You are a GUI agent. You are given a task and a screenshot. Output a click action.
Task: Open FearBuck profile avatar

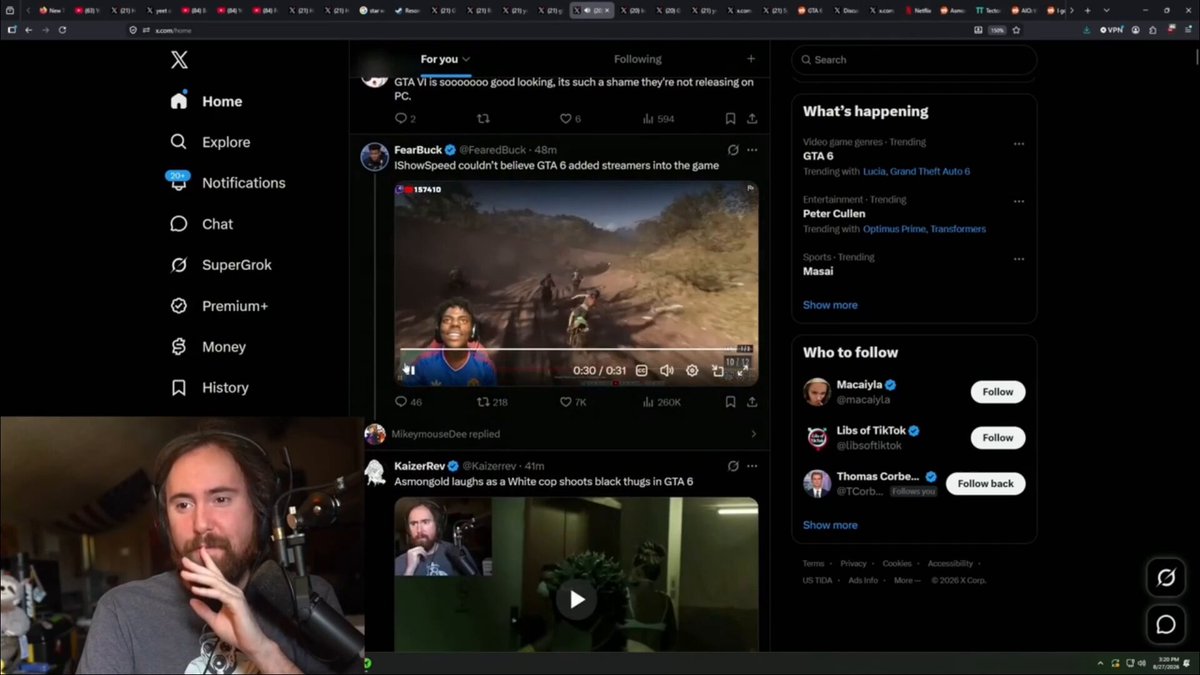click(x=374, y=157)
